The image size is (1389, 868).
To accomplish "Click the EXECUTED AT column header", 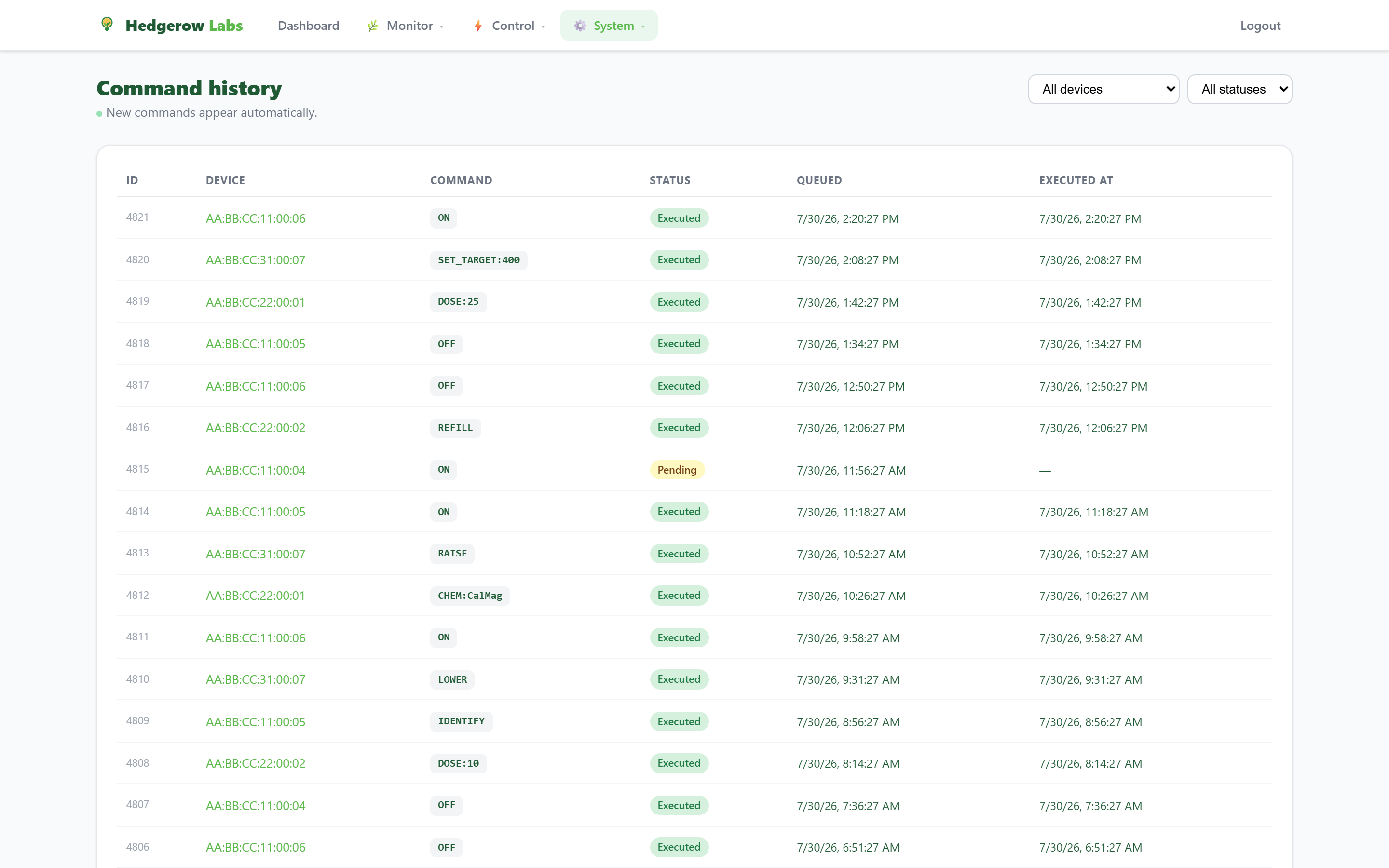I will (1076, 180).
